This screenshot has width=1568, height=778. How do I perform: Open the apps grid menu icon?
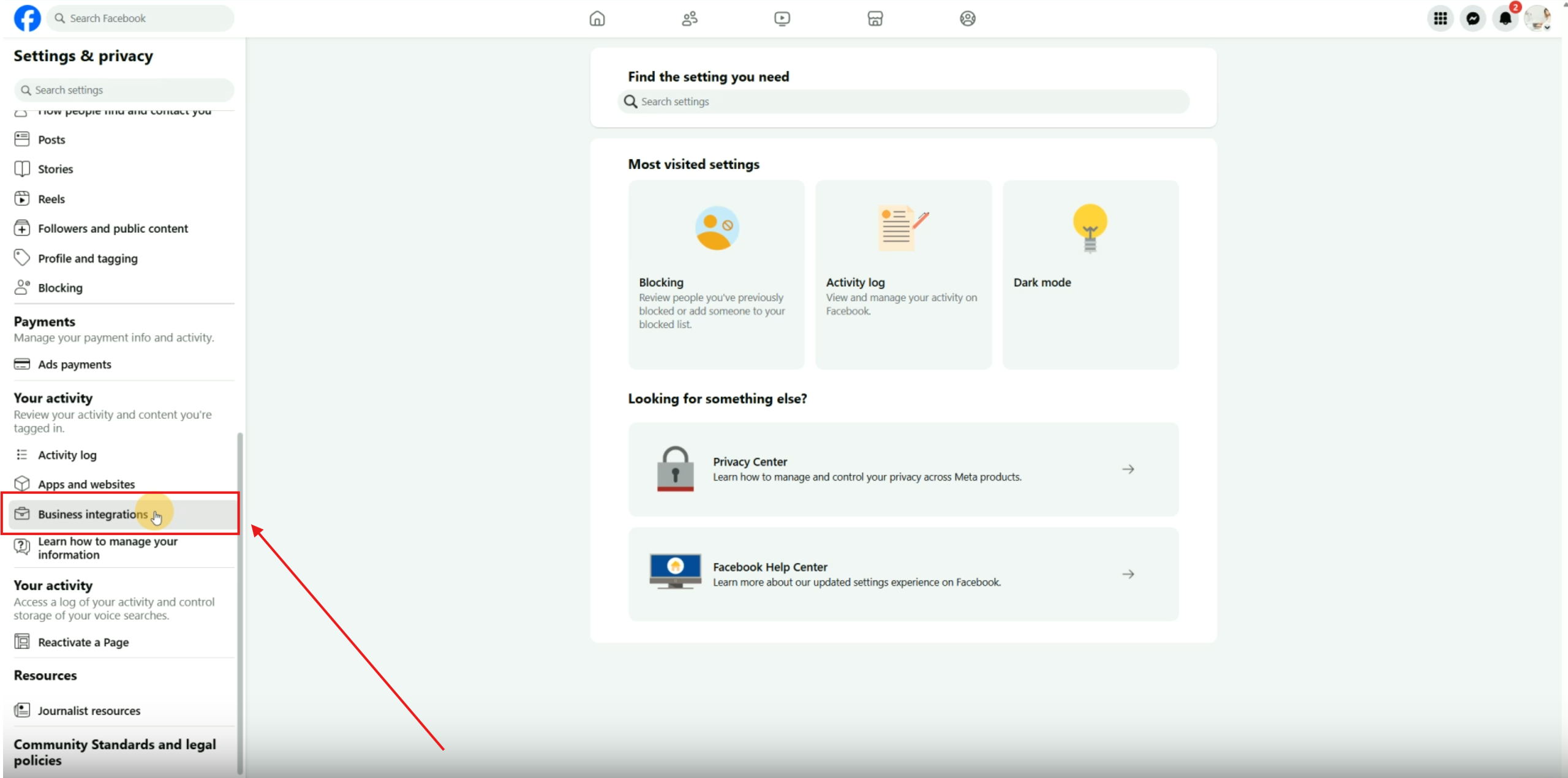tap(1441, 18)
